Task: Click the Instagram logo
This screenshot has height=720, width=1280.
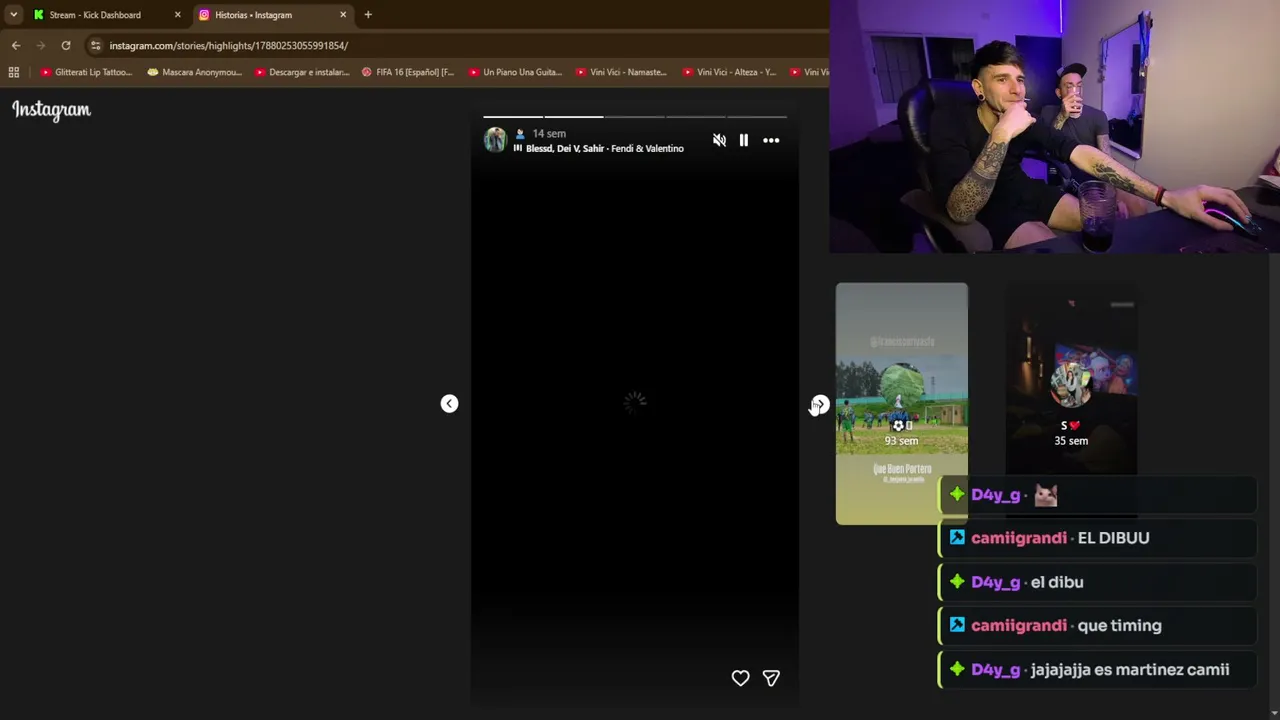Action: (x=51, y=110)
